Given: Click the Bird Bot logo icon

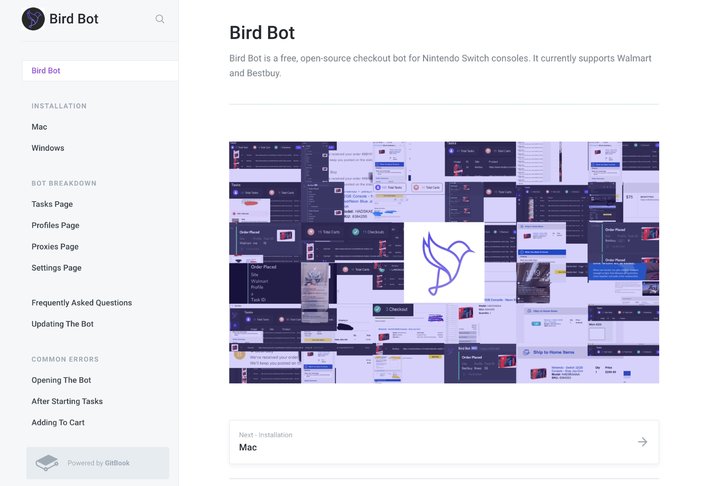Looking at the screenshot, I should click(x=33, y=19).
